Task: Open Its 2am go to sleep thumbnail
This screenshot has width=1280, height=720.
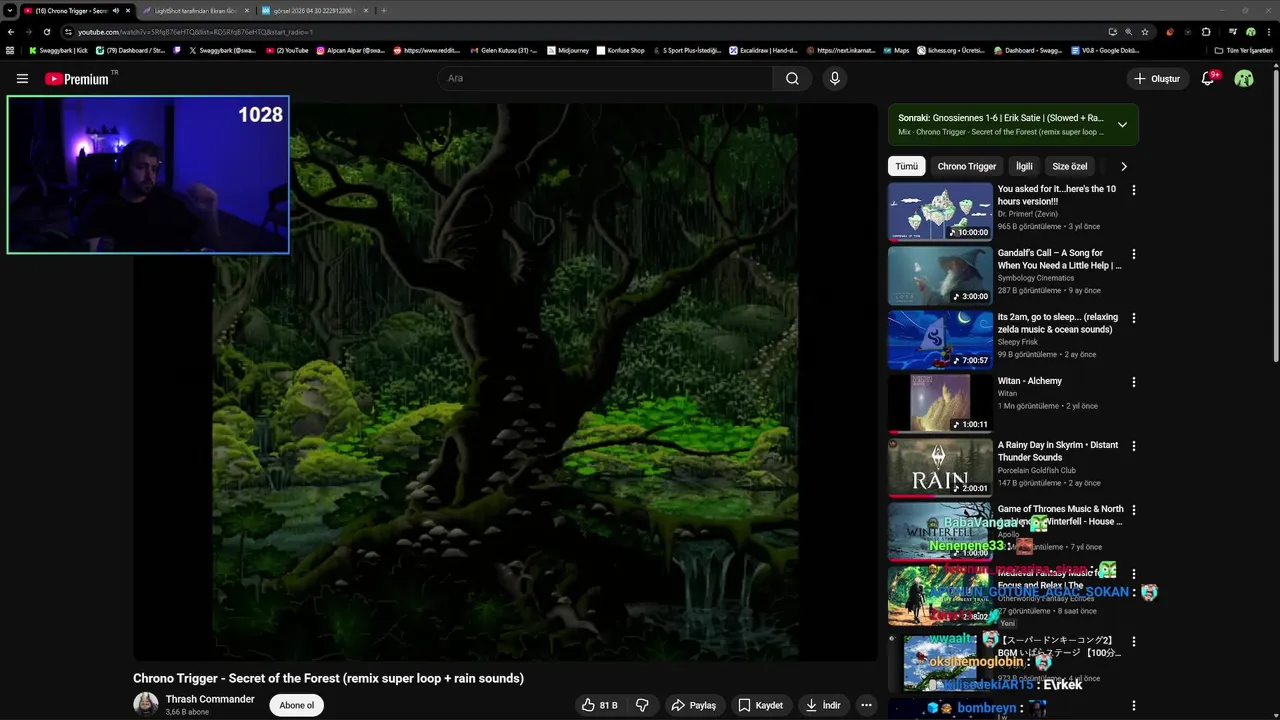Action: (940, 339)
